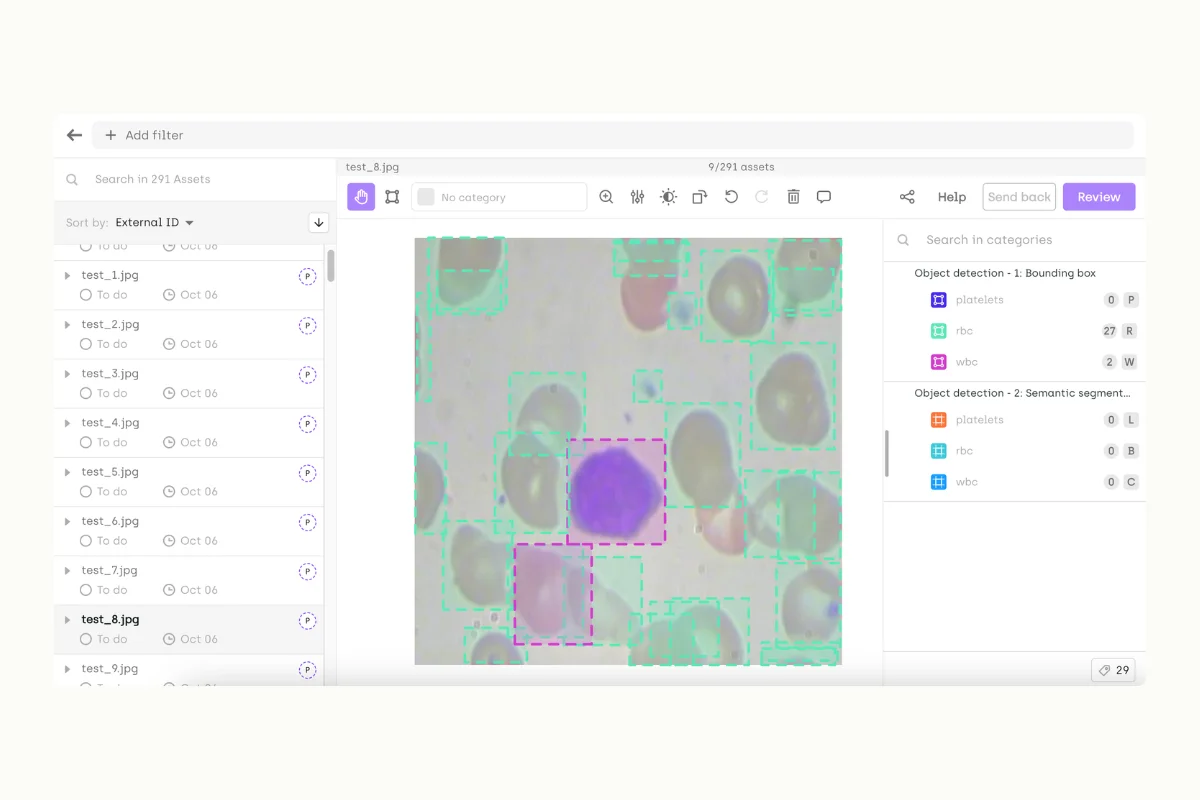
Task: Expand the test_5.jpg asset row
Action: point(67,472)
